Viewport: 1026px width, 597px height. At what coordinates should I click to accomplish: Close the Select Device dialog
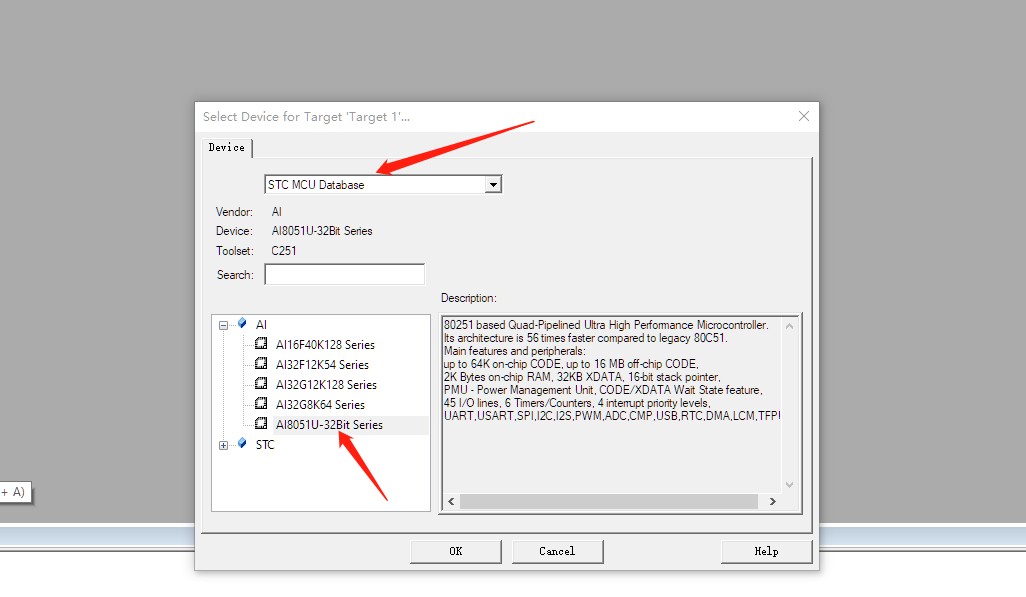click(x=803, y=116)
